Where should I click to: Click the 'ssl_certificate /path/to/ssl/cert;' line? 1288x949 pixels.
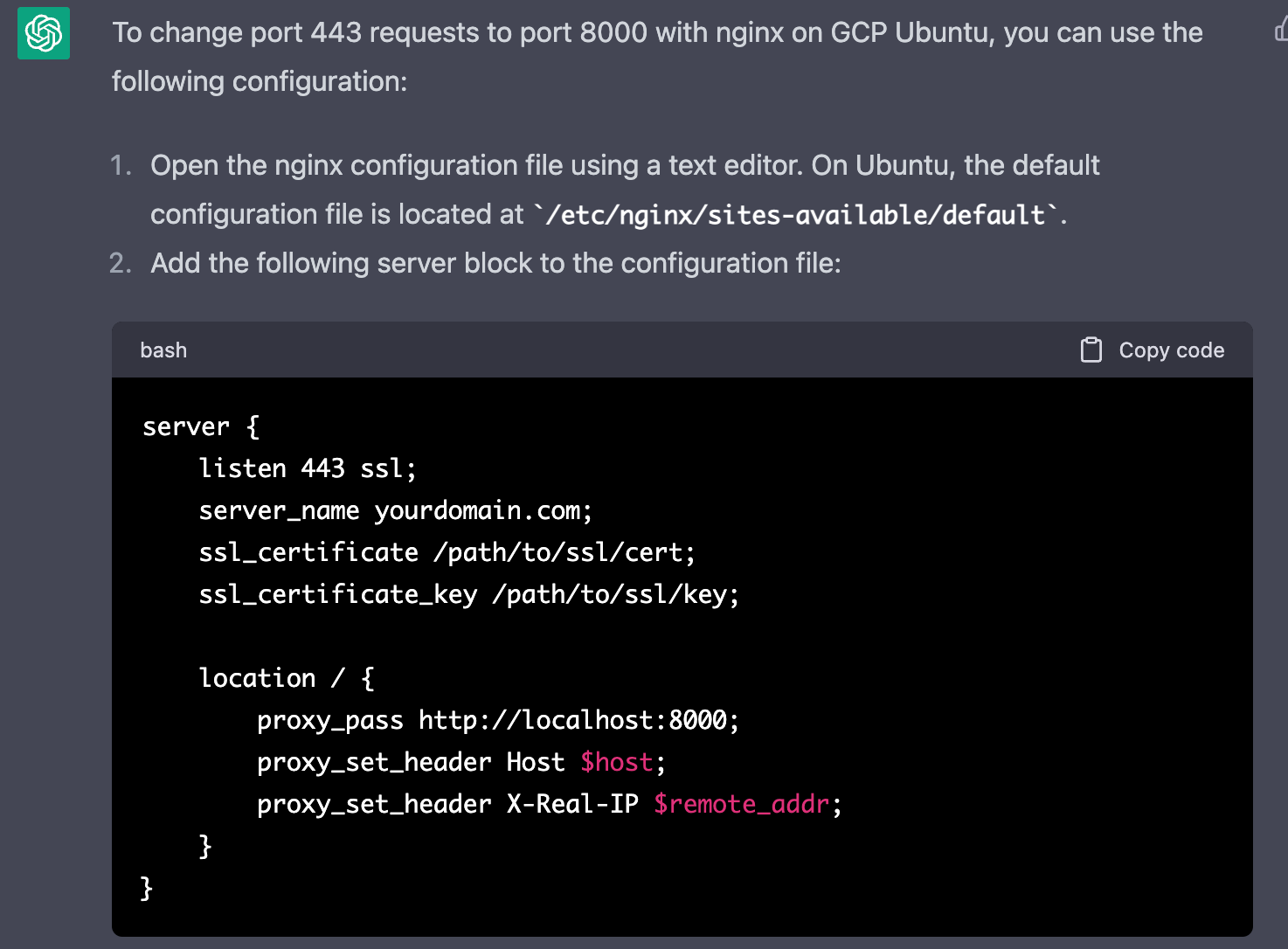pyautogui.click(x=447, y=552)
